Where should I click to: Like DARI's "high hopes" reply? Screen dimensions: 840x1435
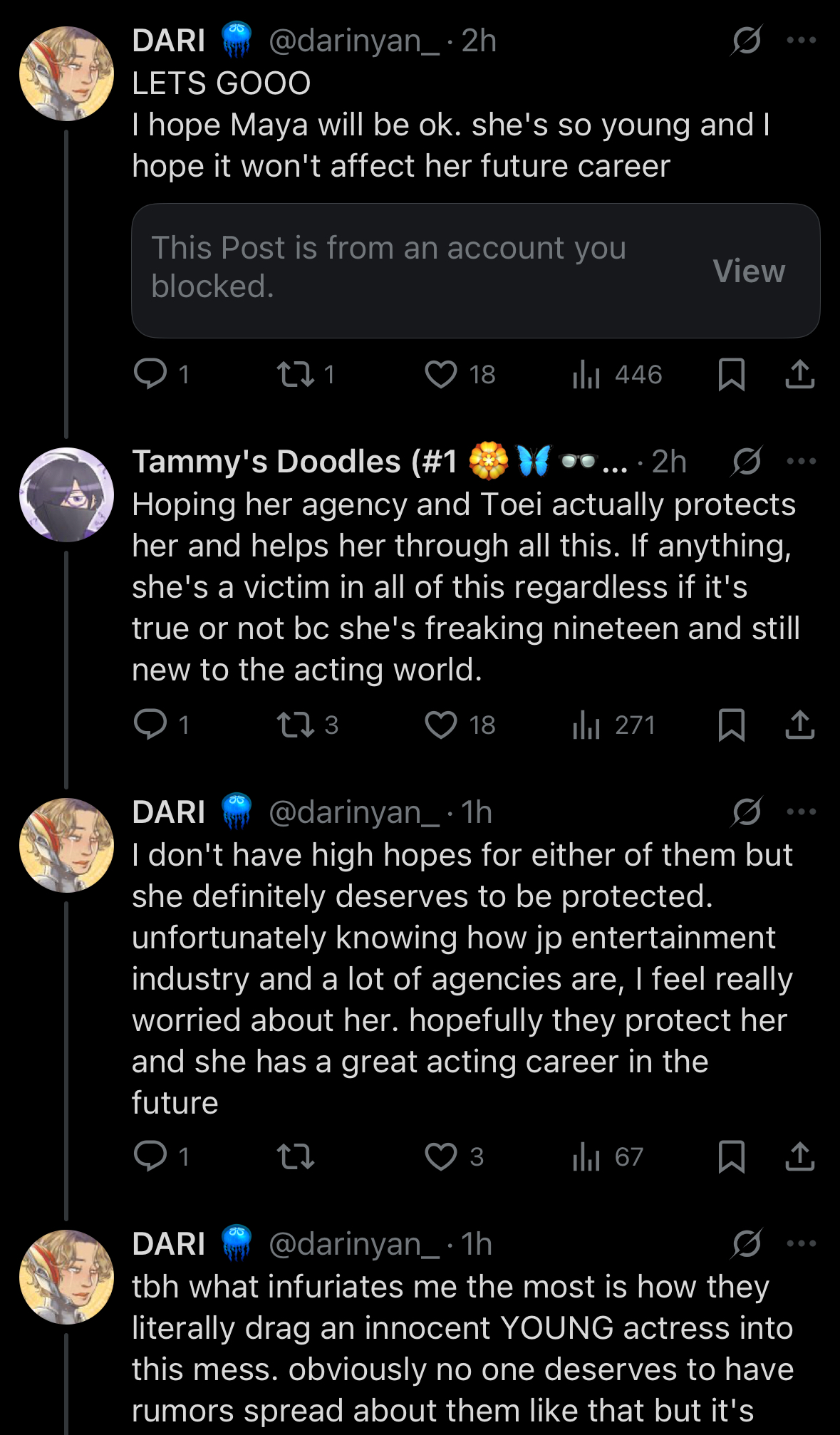pos(441,1156)
